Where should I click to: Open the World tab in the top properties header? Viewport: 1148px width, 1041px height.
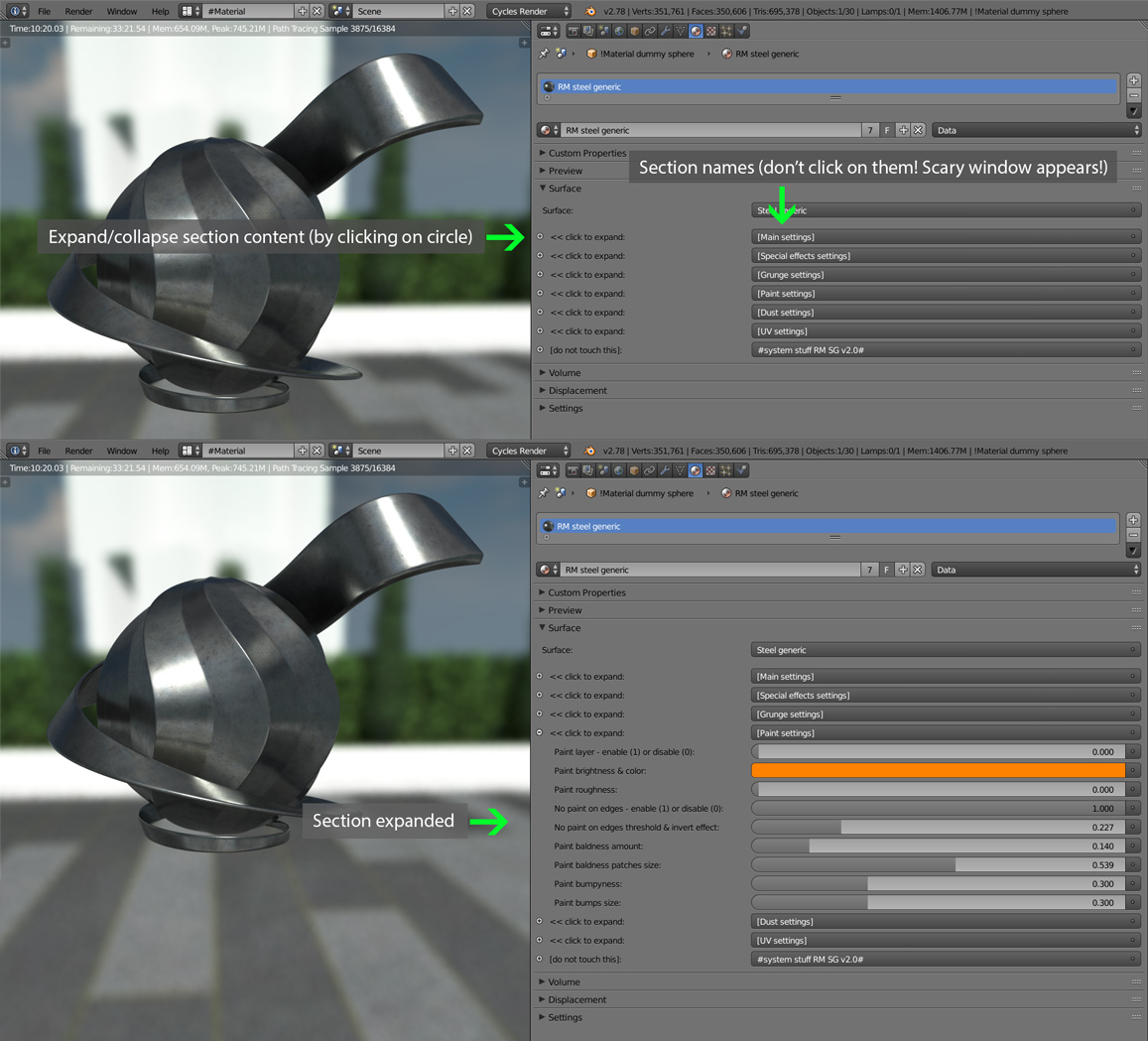(619, 32)
